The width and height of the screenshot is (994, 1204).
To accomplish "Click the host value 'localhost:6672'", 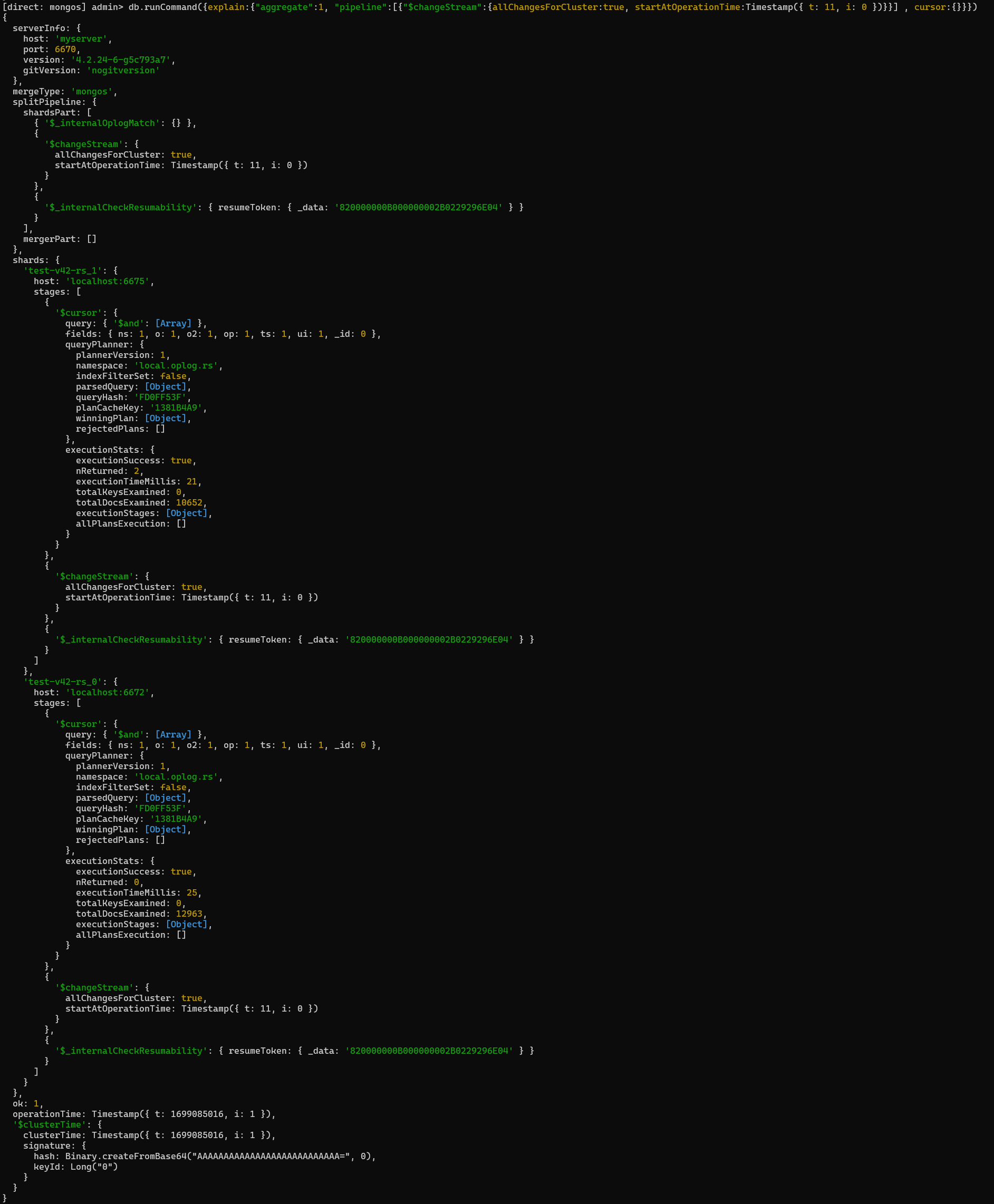I will (x=108, y=693).
